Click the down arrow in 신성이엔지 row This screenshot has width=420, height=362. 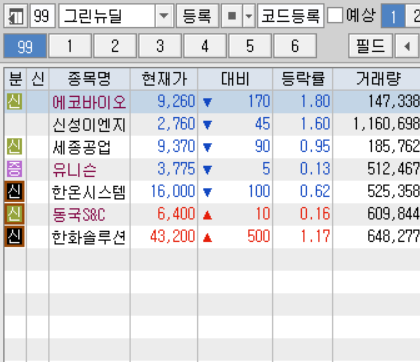point(207,125)
